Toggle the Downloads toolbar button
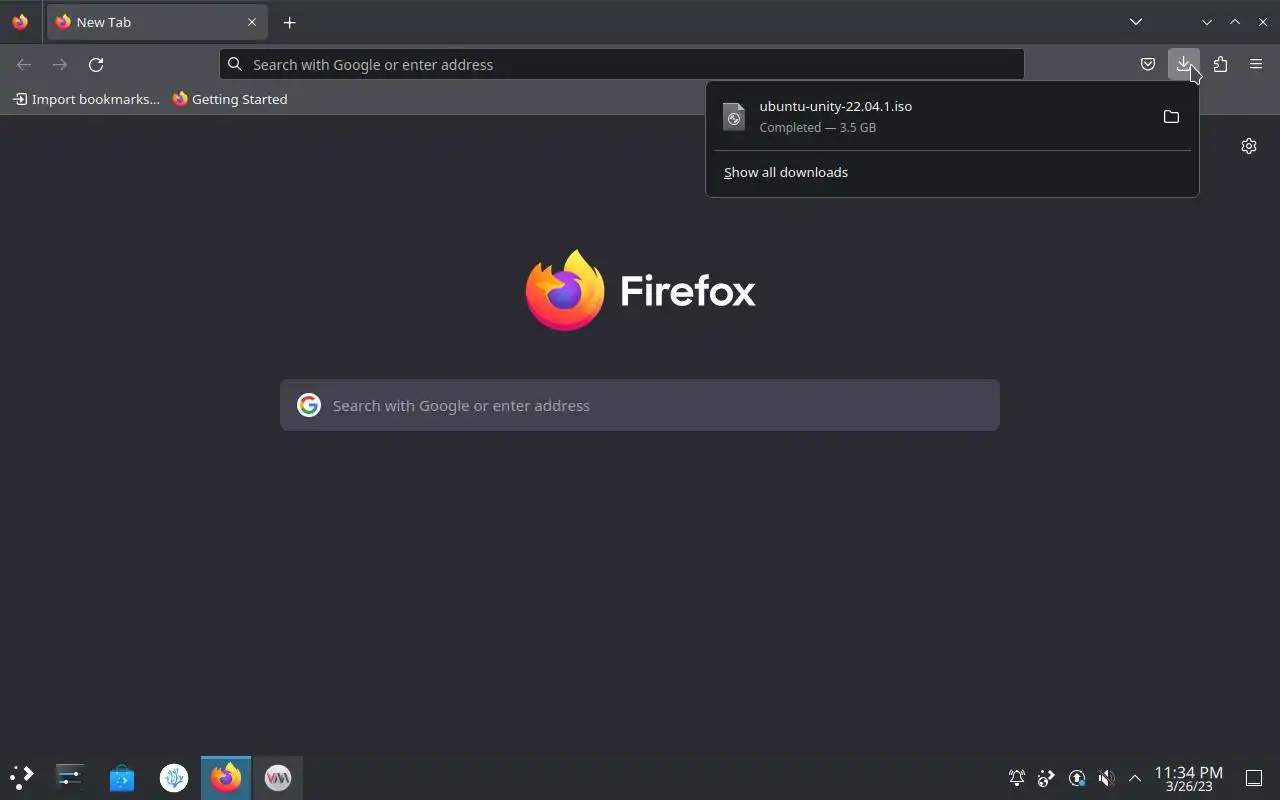This screenshot has width=1280, height=800. pos(1184,64)
